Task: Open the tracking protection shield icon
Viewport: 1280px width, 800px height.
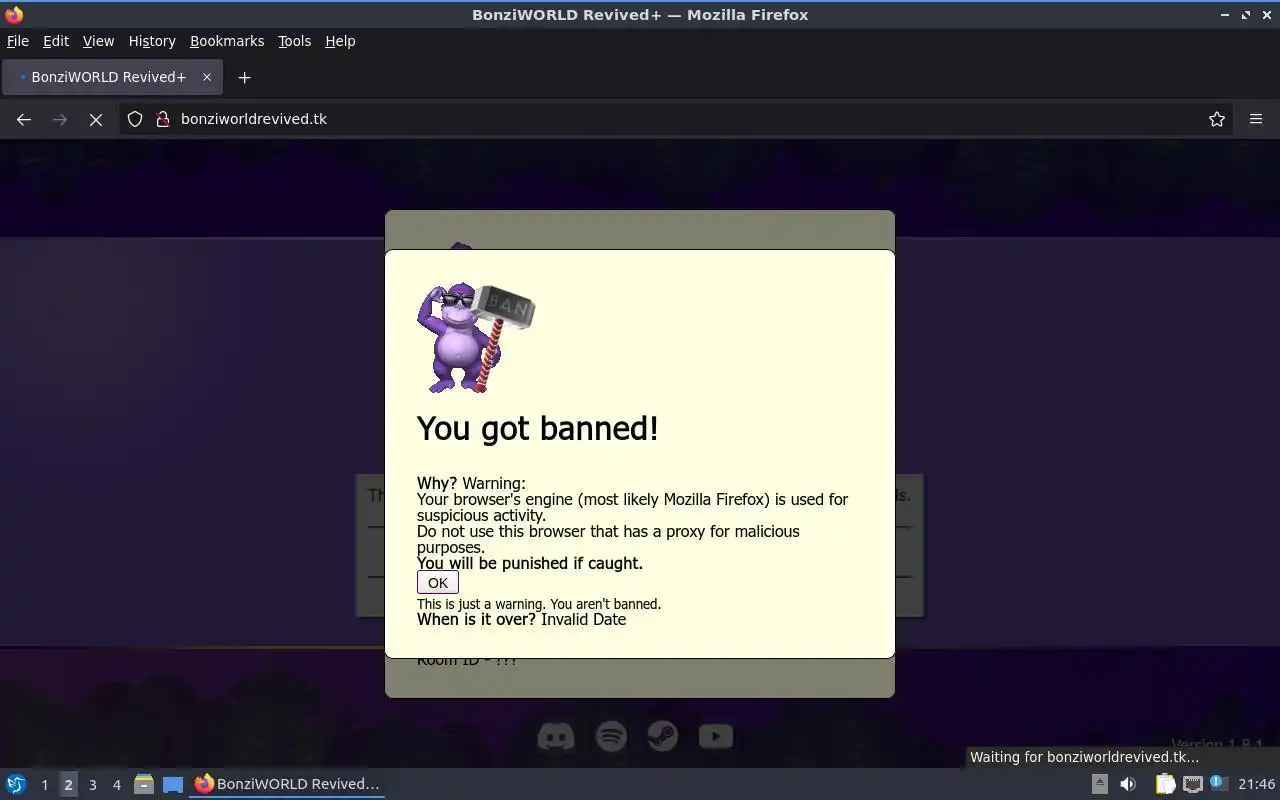Action: coord(135,119)
